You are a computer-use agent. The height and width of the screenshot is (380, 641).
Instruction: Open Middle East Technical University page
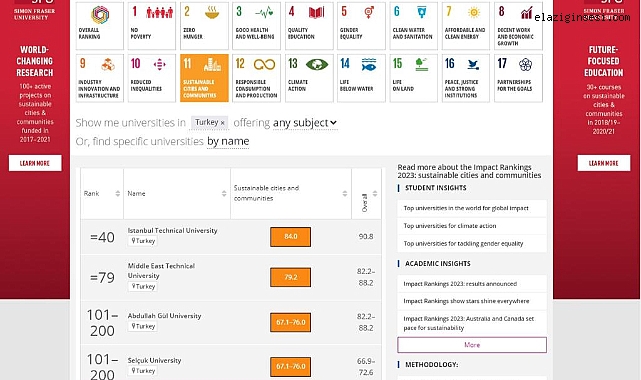161,270
